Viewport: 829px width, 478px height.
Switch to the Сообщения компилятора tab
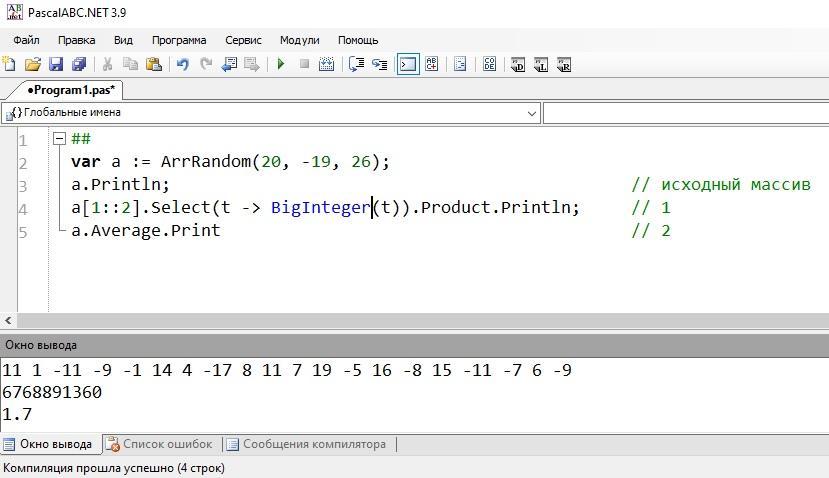click(x=308, y=444)
